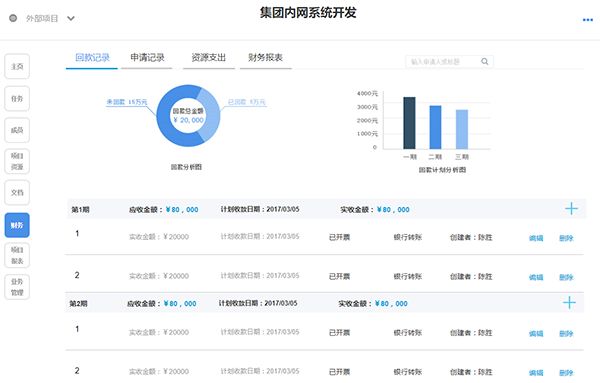Screen dimensions: 600x383
Task: Switch to the 回款记录 tab
Action: (x=92, y=58)
